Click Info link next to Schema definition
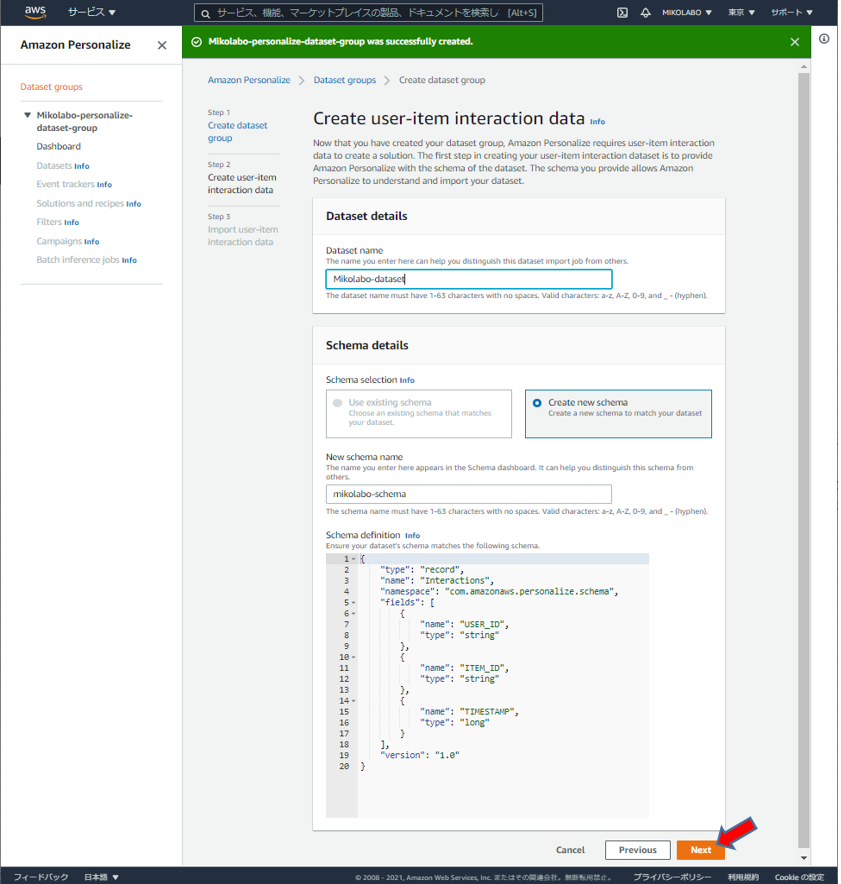The width and height of the screenshot is (841, 884). point(414,537)
